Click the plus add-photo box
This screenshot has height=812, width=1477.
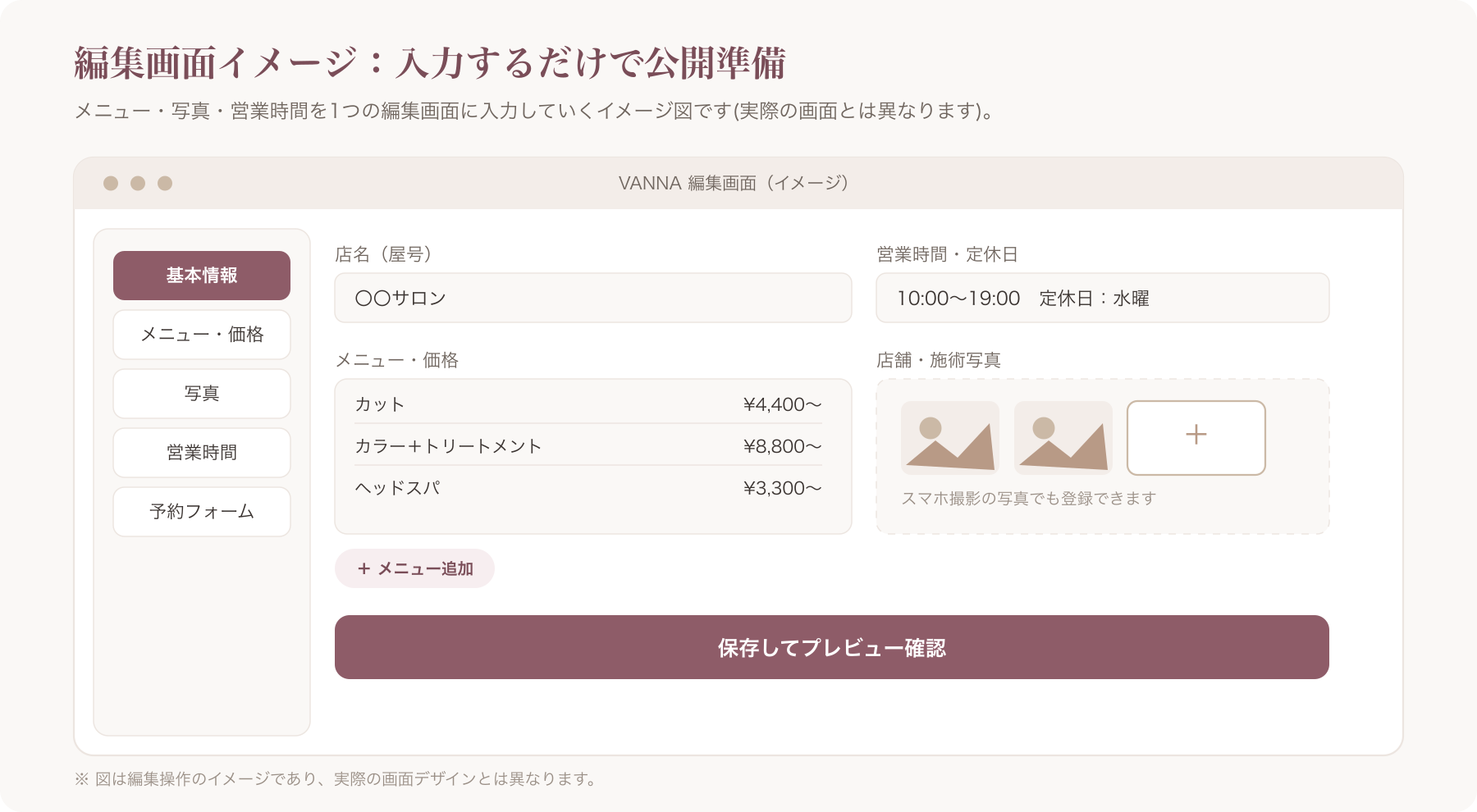point(1196,438)
